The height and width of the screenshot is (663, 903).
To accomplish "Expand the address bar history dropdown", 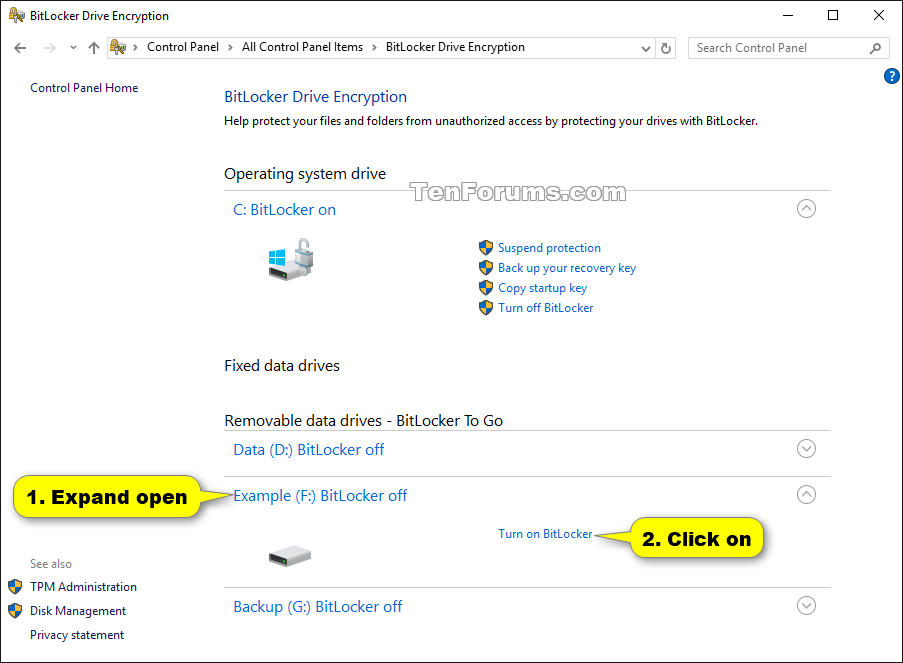I will [646, 48].
